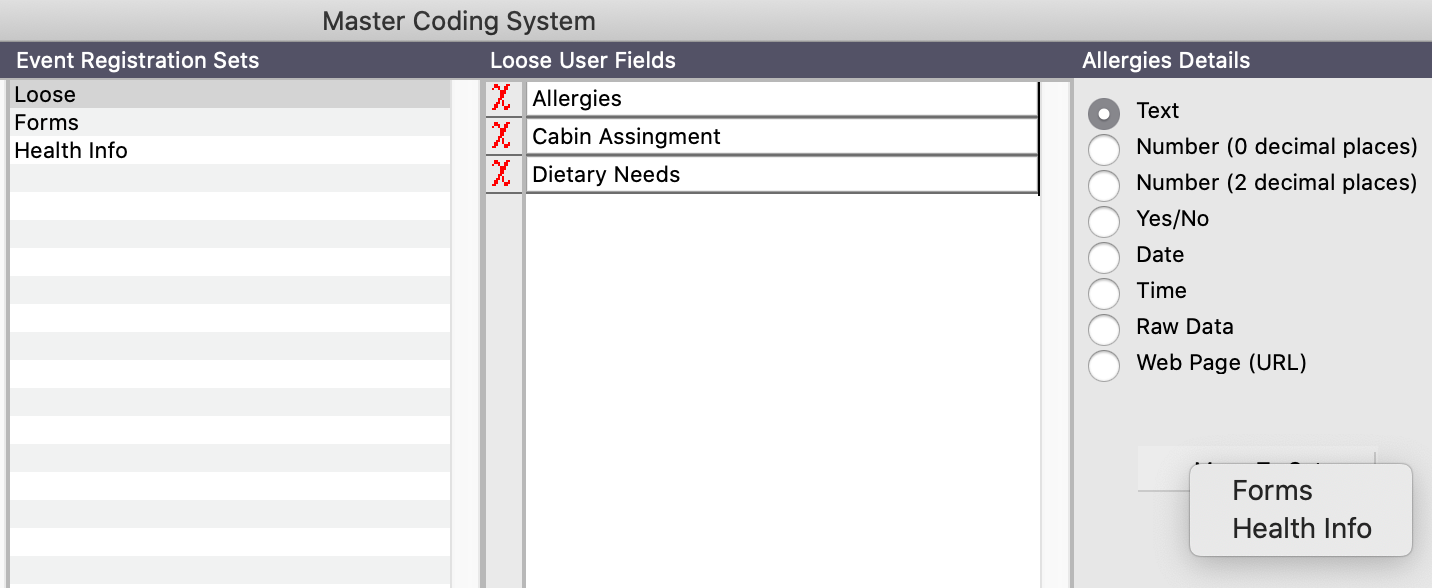Click the red X beside Dietary Needs

pos(502,174)
